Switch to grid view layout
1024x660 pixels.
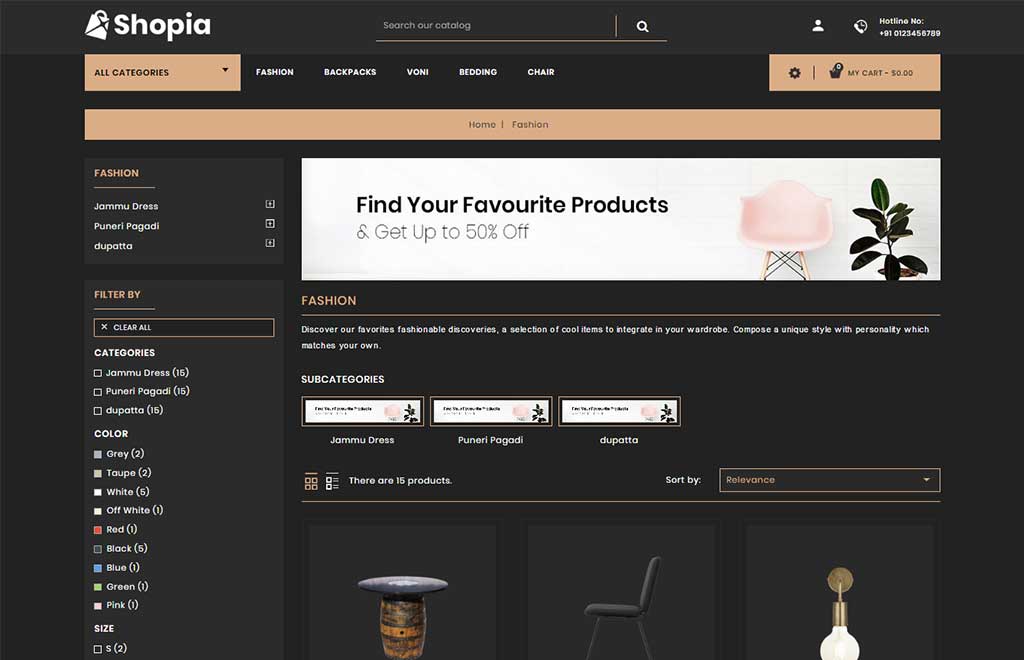[x=311, y=481]
